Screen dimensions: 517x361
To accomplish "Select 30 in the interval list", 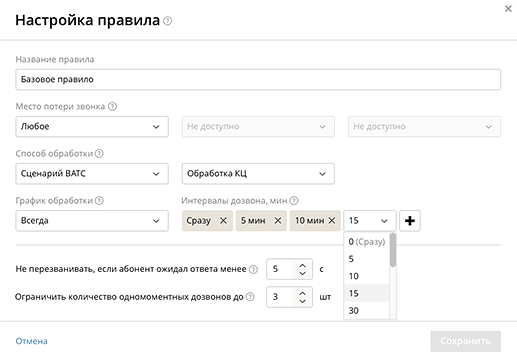I will tap(367, 311).
